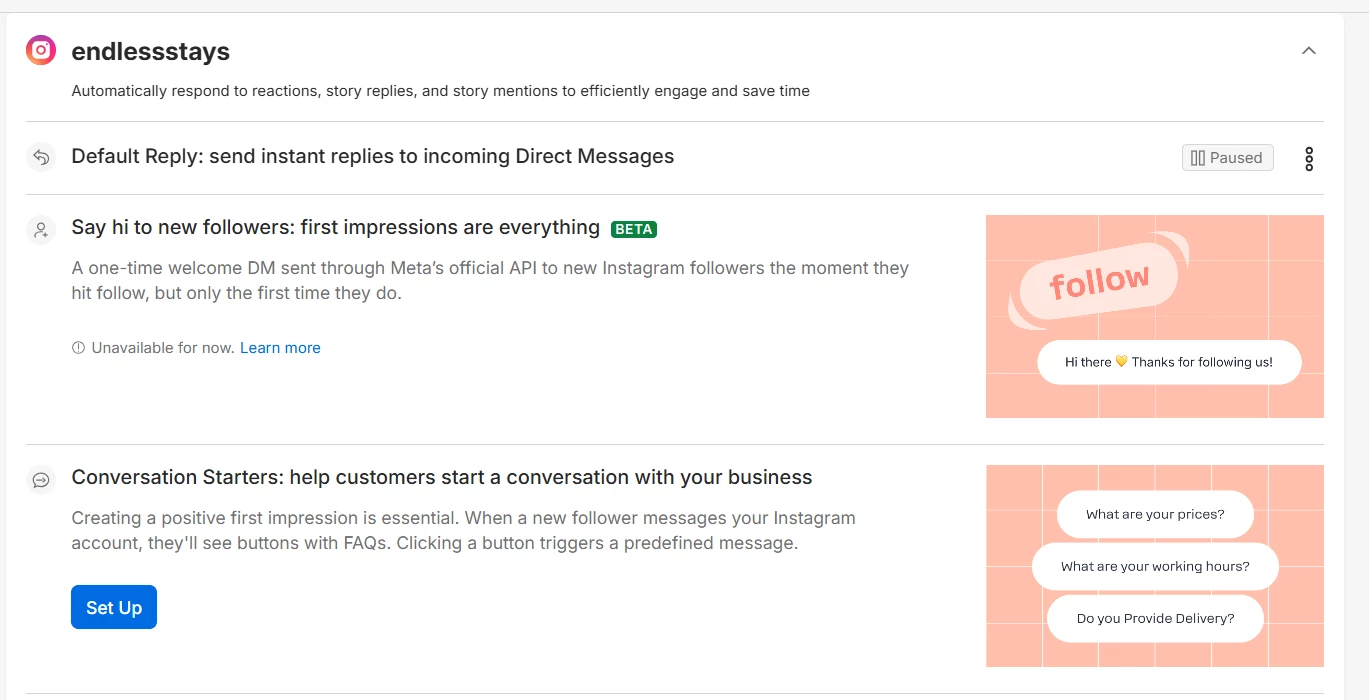Click the 'Say hi to new followers' heading
The width and height of the screenshot is (1369, 700).
coord(335,228)
